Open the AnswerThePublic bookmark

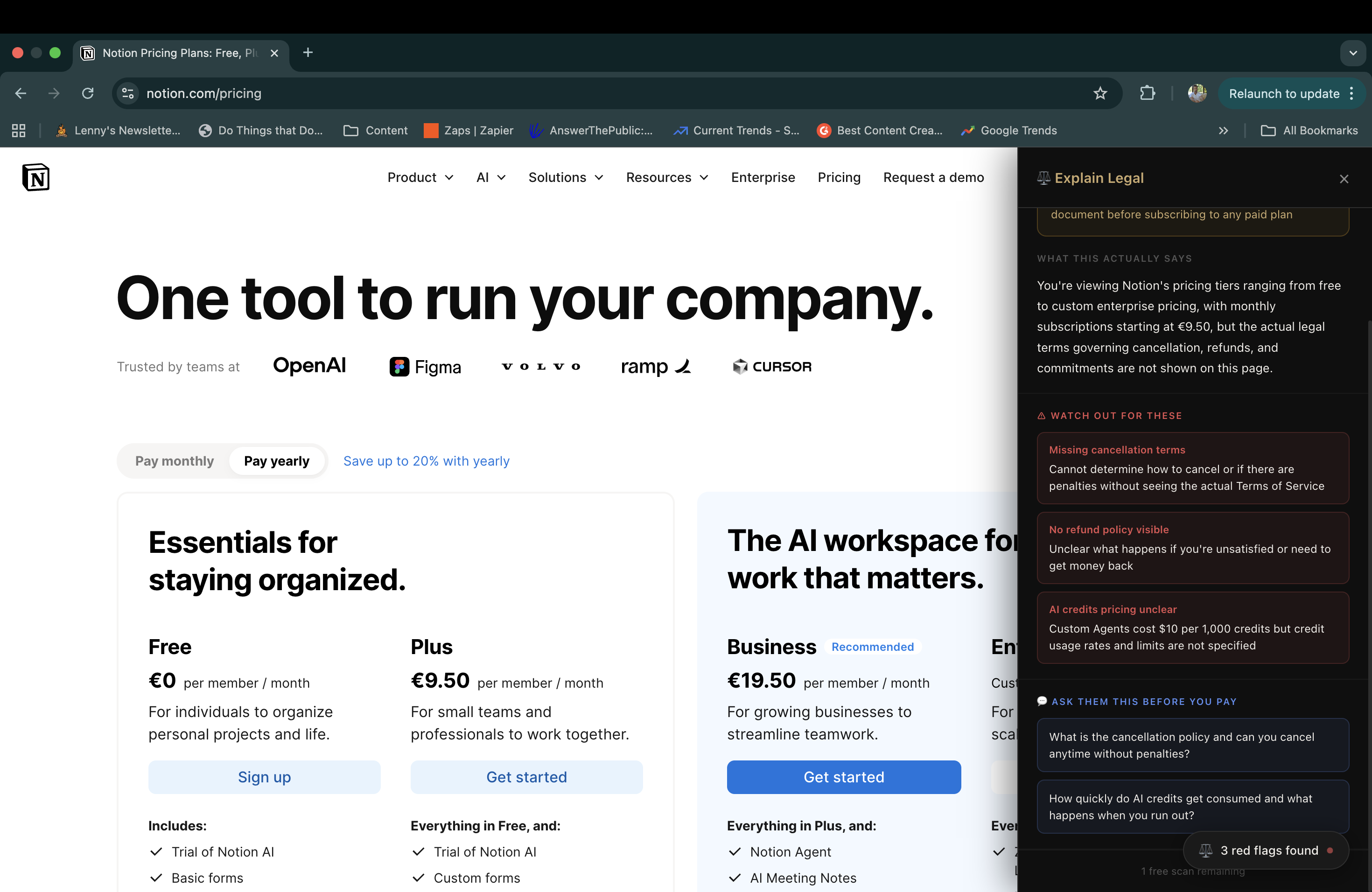point(591,131)
